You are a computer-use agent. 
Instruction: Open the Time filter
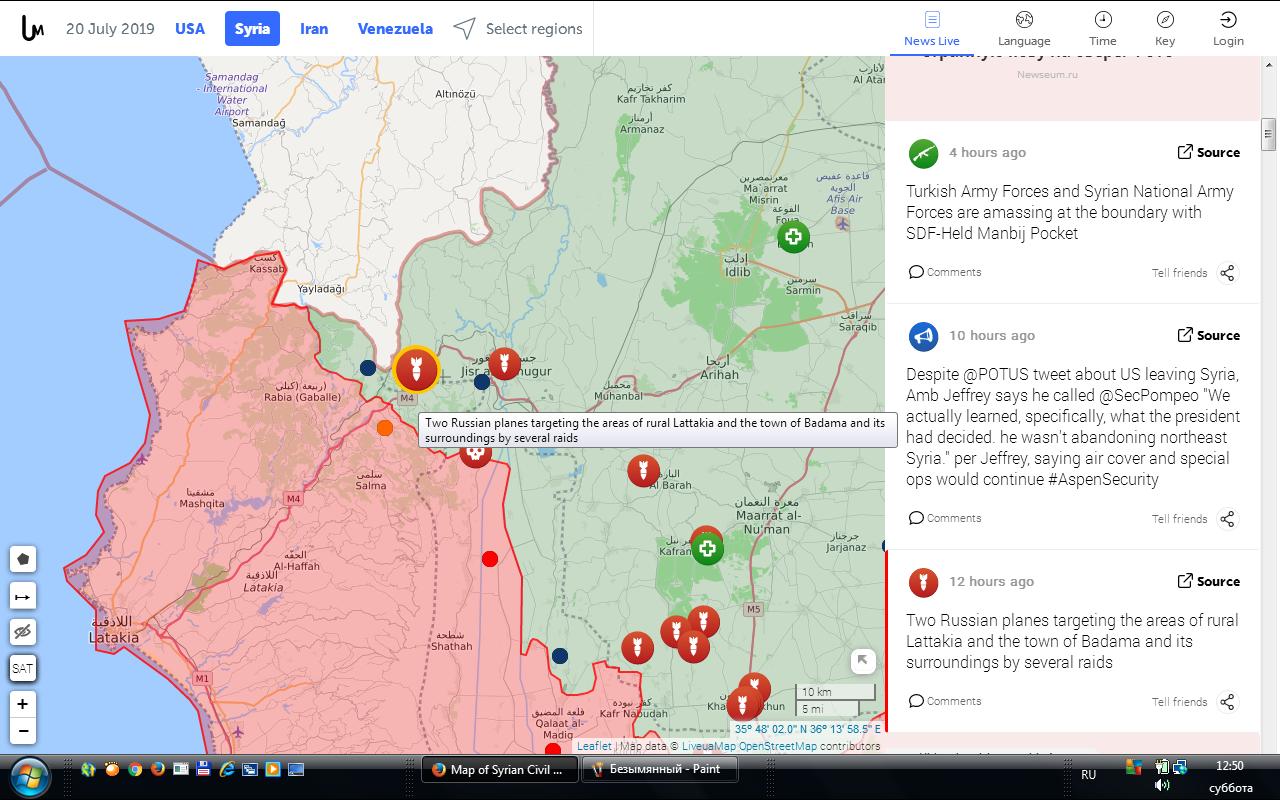1103,29
